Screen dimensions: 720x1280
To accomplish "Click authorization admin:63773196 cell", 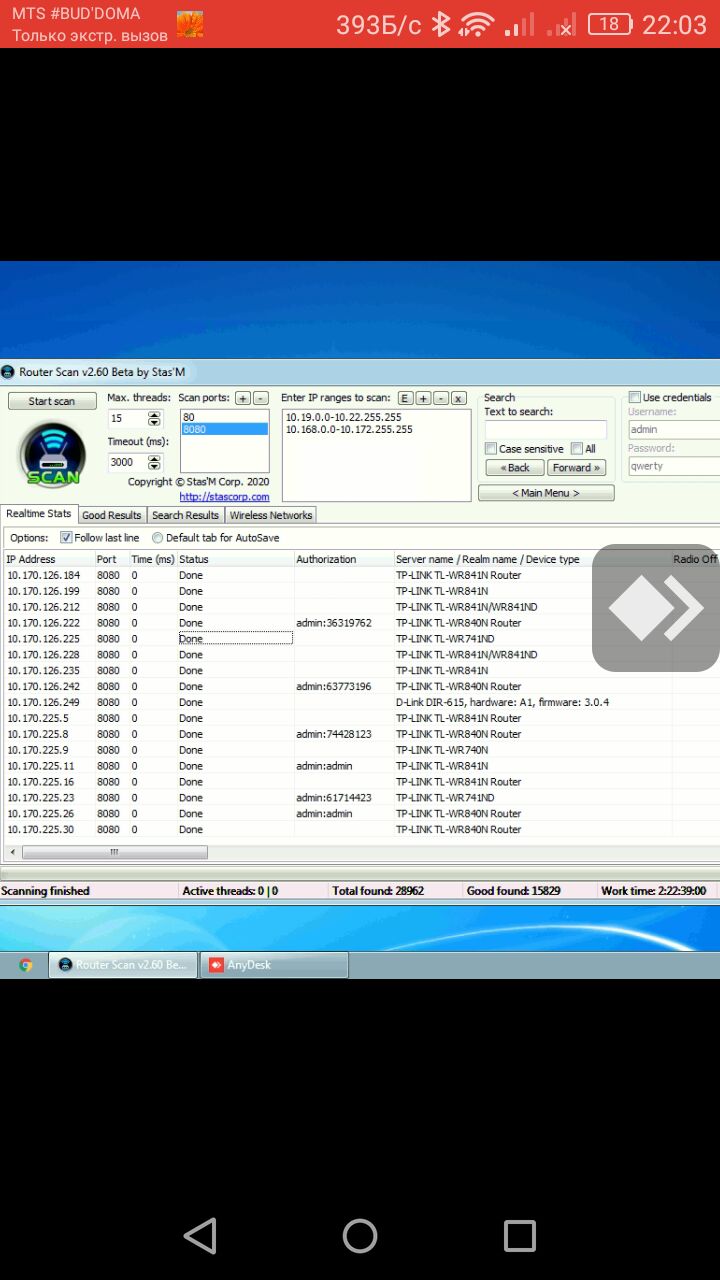I will coord(334,686).
